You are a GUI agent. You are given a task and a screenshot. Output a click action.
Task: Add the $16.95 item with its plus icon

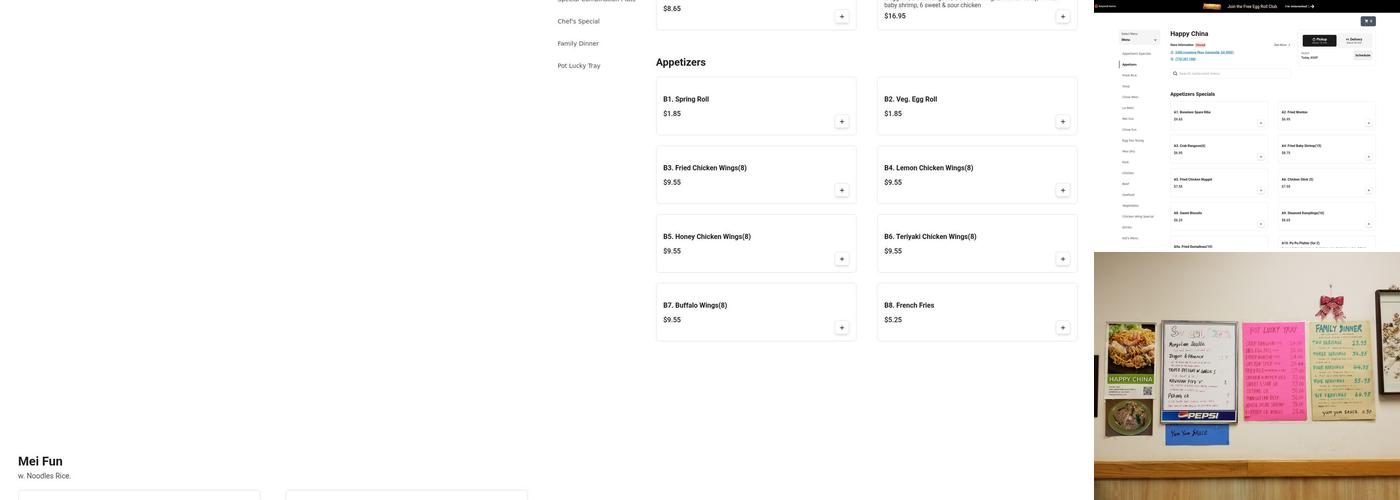click(x=1062, y=17)
